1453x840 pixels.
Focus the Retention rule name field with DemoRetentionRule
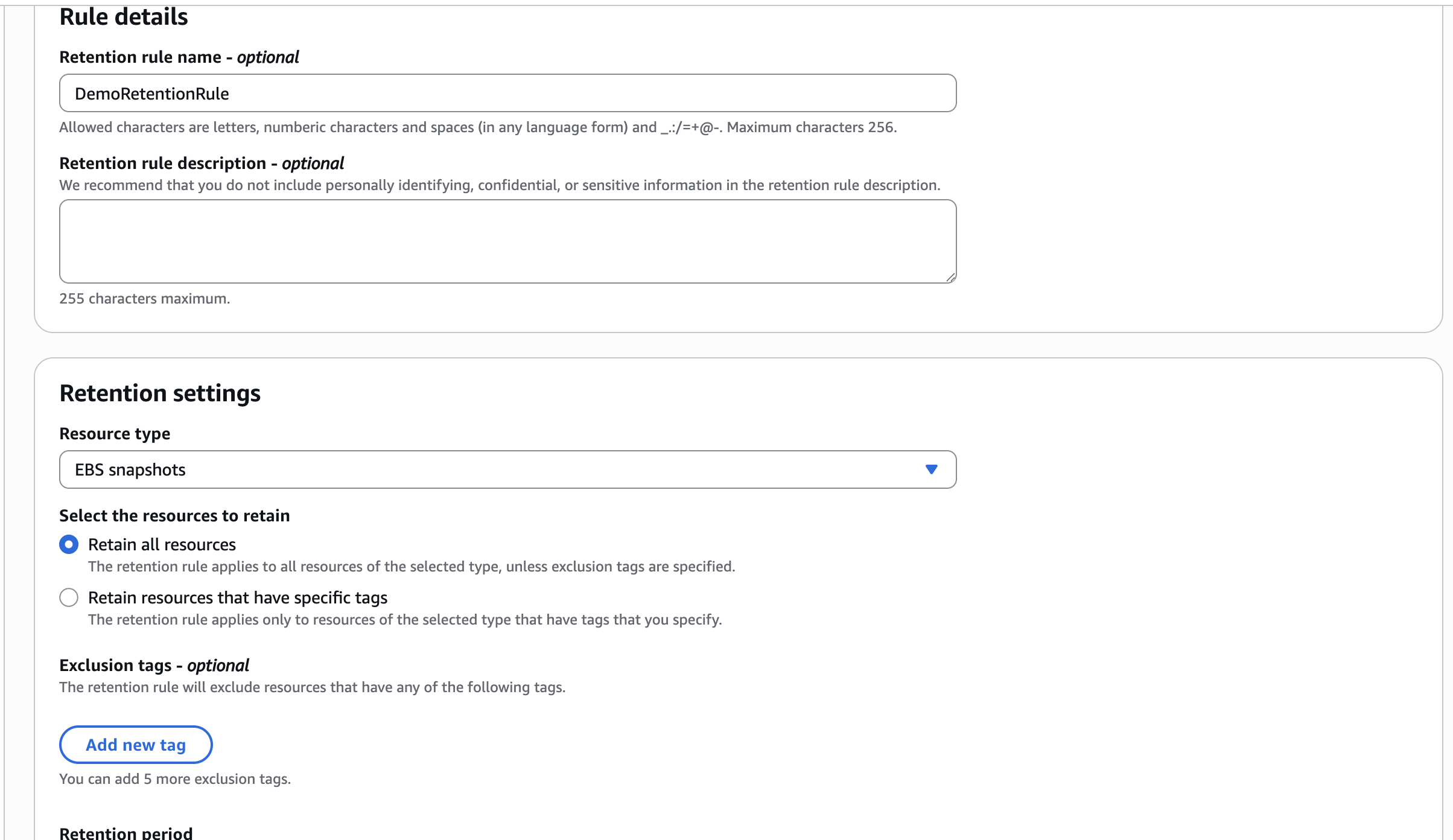pyautogui.click(x=507, y=94)
